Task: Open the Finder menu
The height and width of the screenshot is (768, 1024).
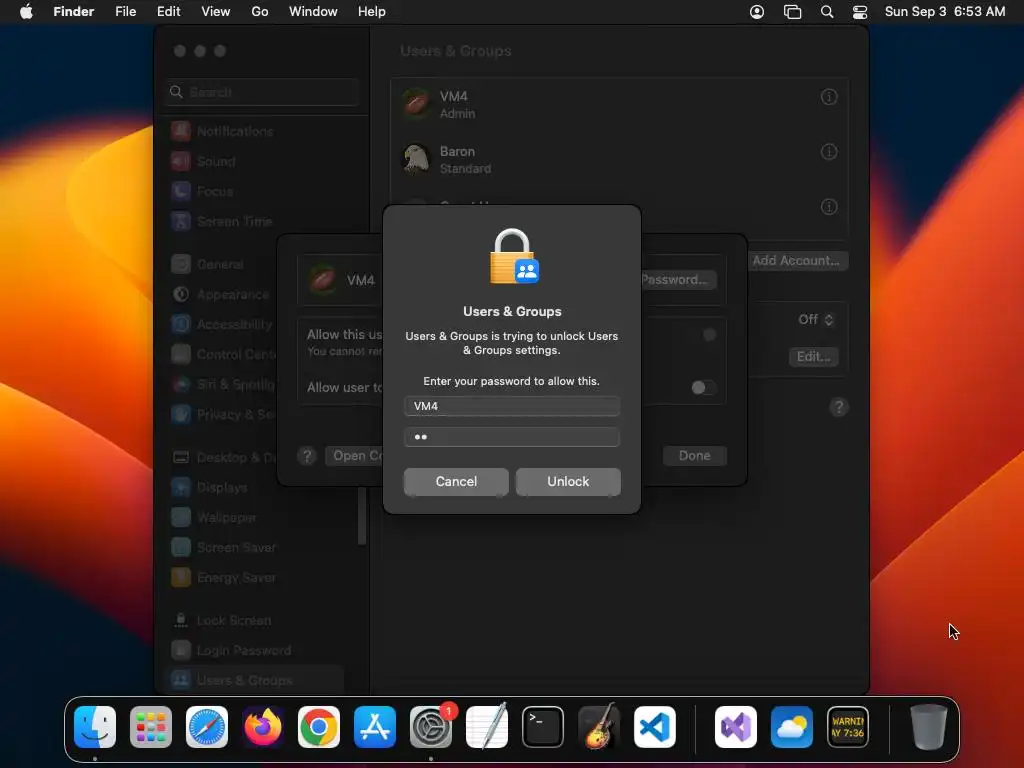Action: [x=73, y=12]
